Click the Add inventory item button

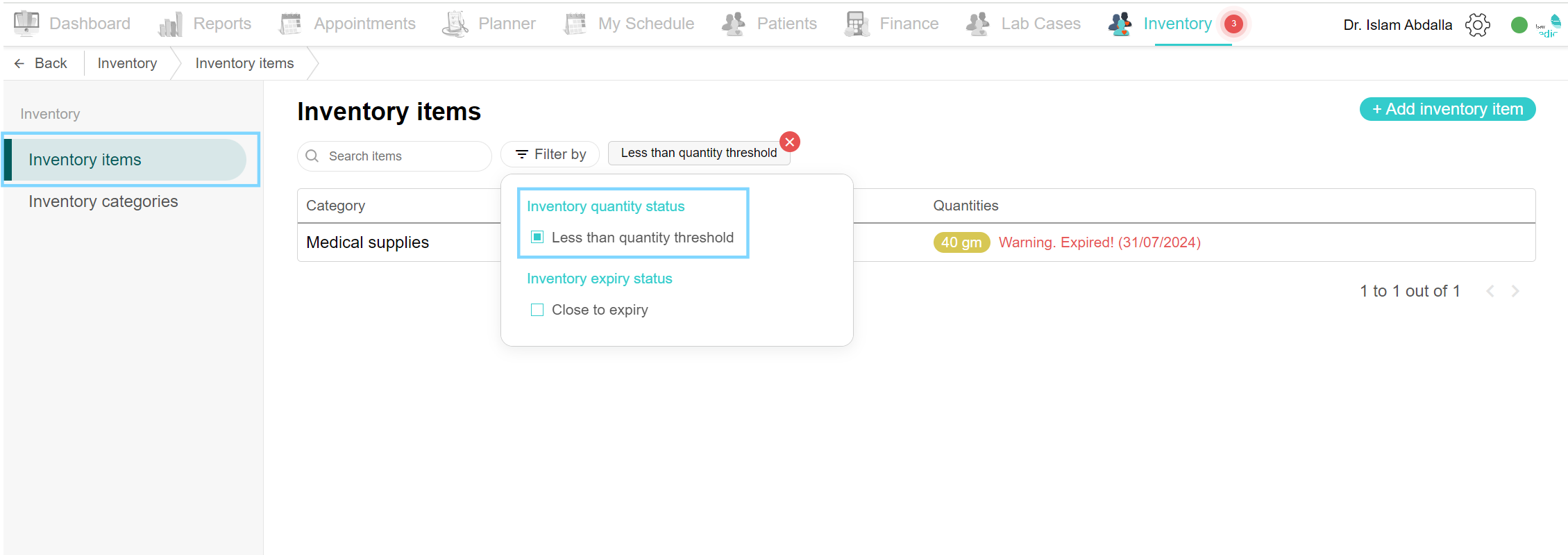(x=1447, y=109)
